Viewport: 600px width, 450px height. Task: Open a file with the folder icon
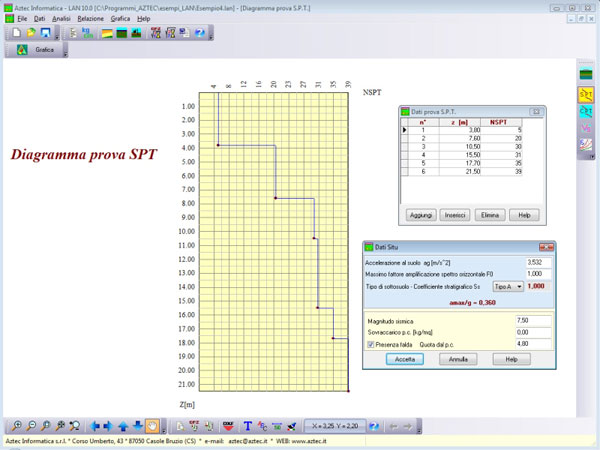(x=31, y=33)
